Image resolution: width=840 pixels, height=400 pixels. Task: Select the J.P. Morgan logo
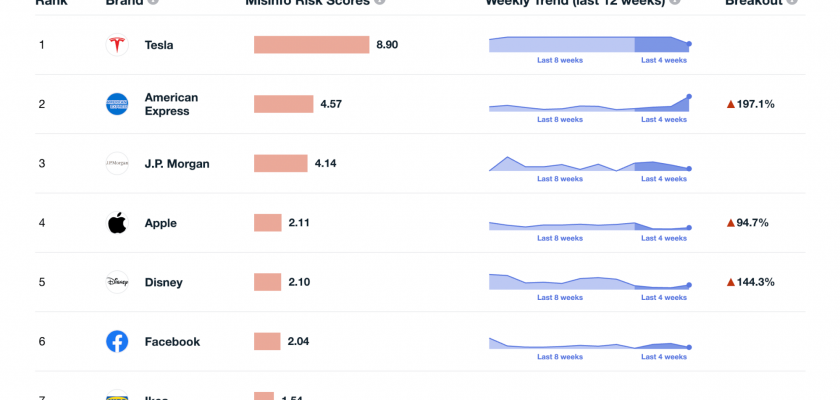(x=117, y=163)
